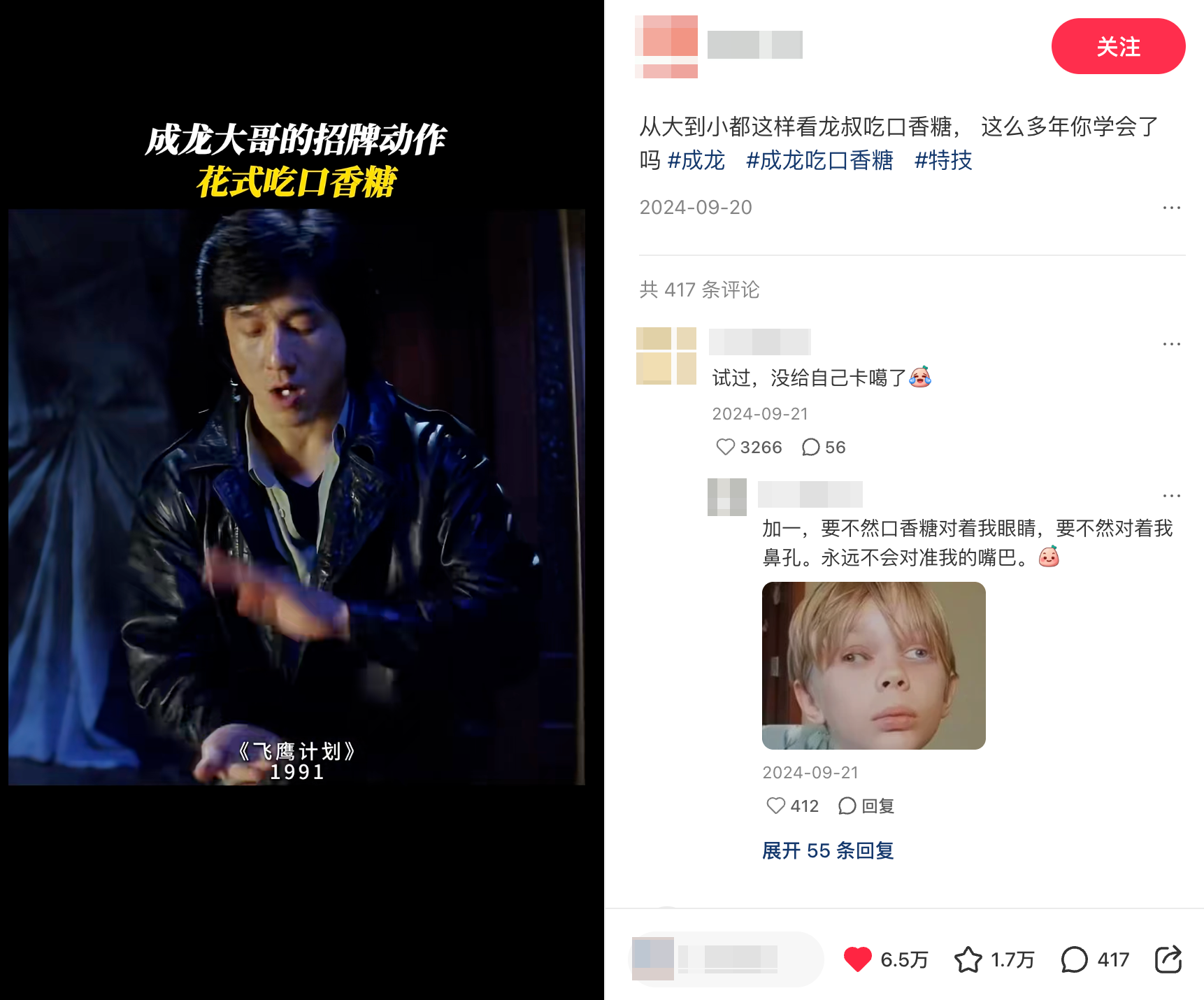
Task: Open the blond boy meme image
Action: 874,666
